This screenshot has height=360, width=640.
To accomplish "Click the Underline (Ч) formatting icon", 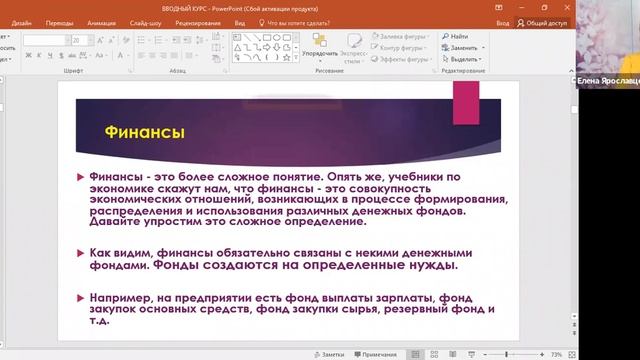I will pos(50,55).
